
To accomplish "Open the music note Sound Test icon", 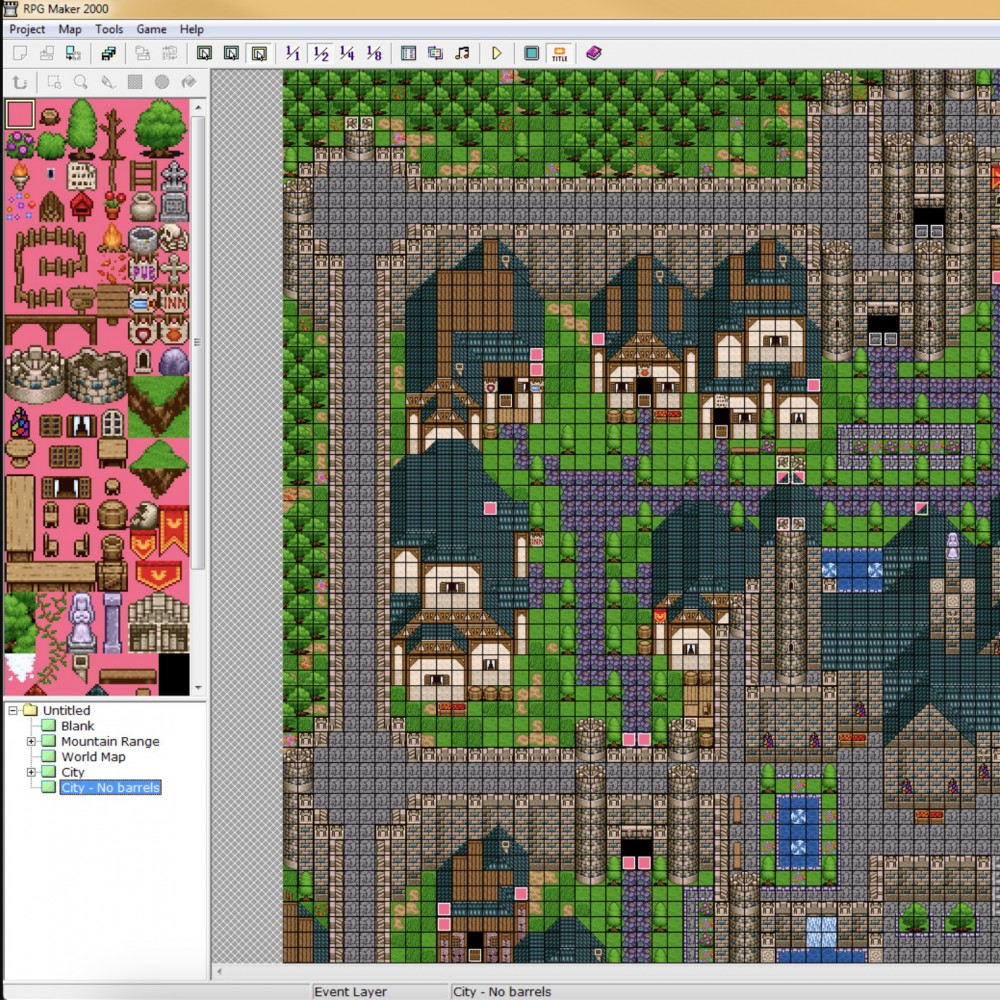I will click(x=462, y=54).
